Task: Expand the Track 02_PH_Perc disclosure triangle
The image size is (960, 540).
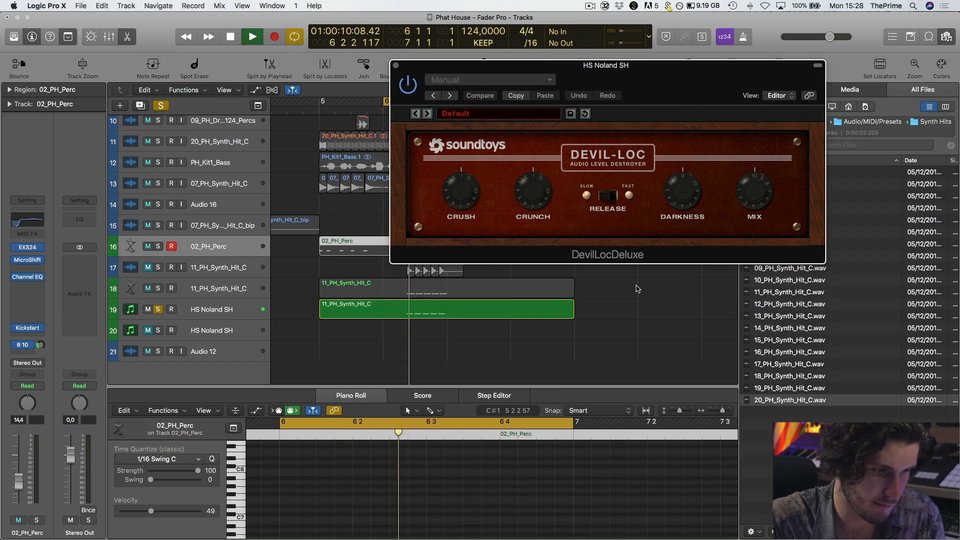Action: pos(9,104)
